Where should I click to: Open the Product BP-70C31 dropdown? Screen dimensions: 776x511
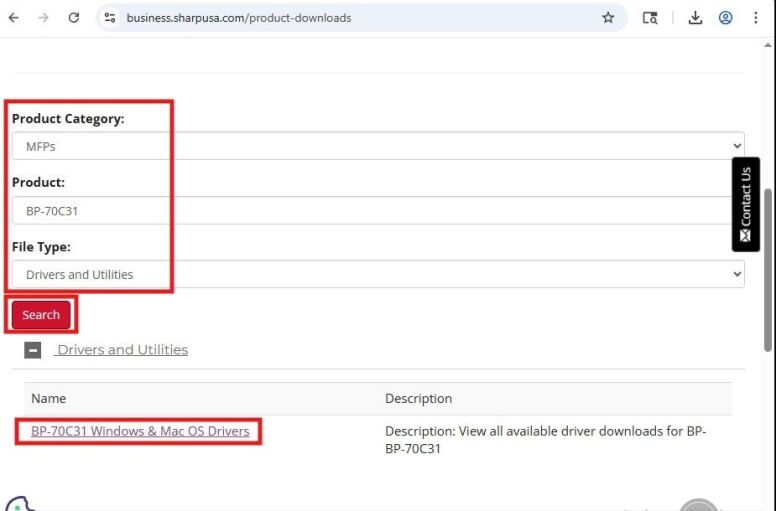378,211
